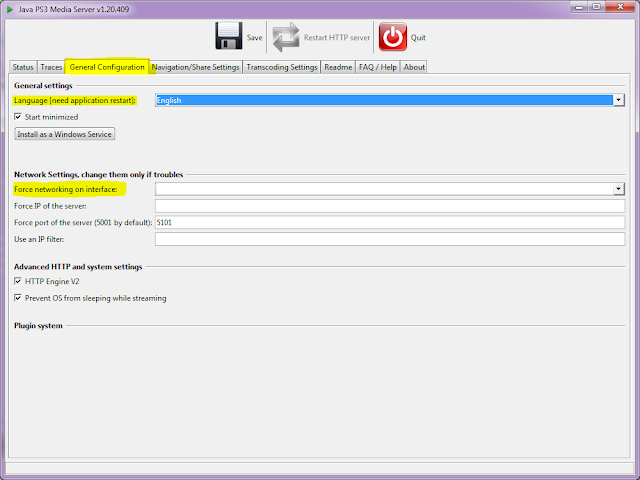This screenshot has height=480, width=640.
Task: Click the Restart HTTP server arrows icon
Action: 286,37
